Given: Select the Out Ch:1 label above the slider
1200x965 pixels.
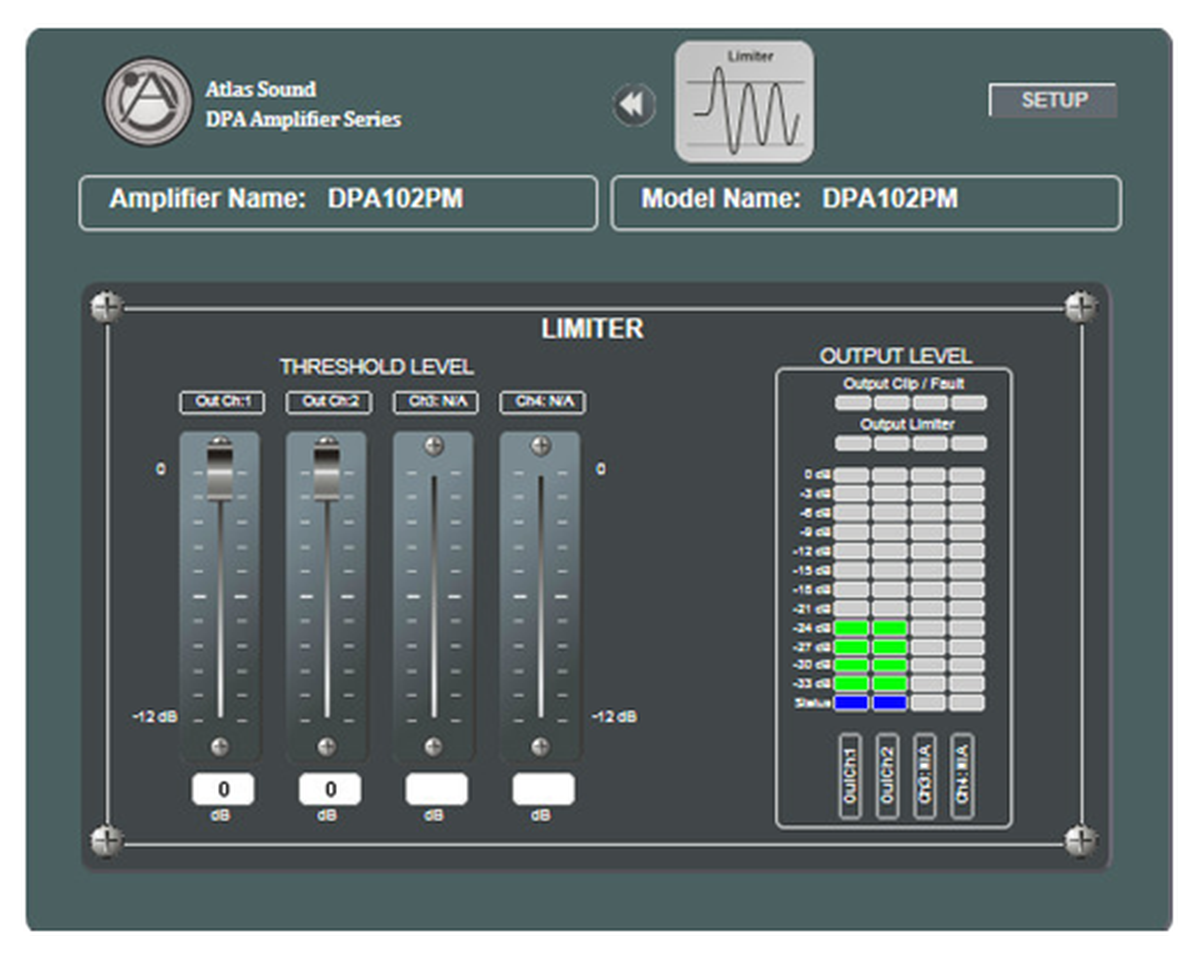Looking at the screenshot, I should (220, 403).
